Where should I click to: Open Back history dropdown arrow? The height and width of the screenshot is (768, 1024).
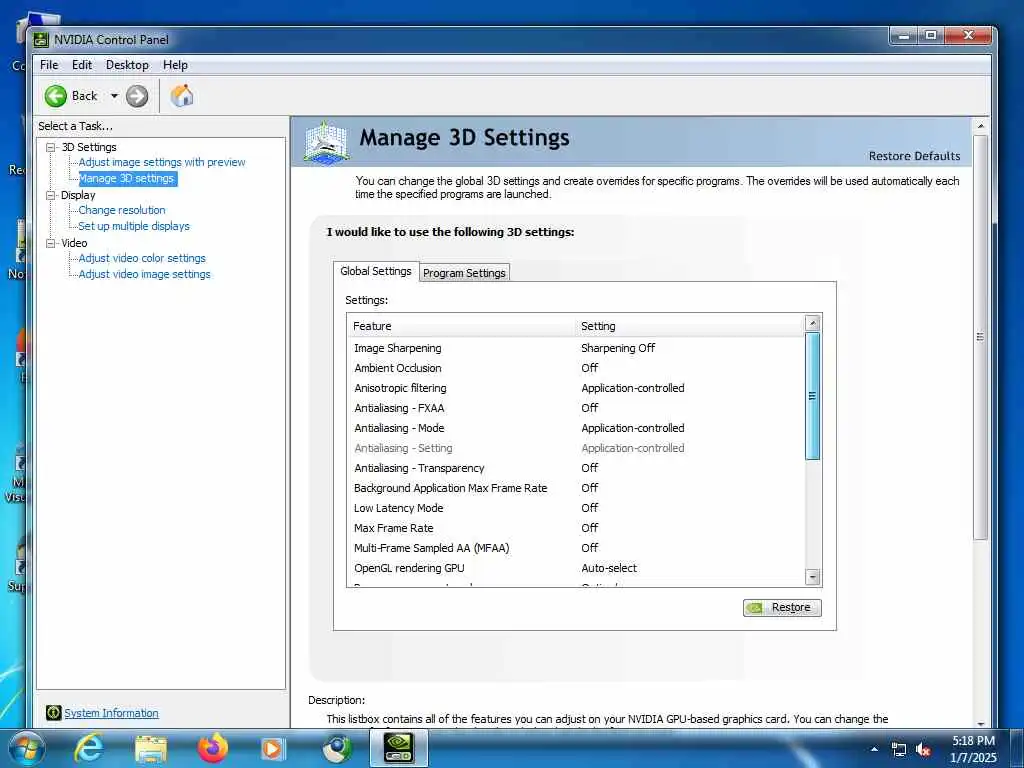114,96
